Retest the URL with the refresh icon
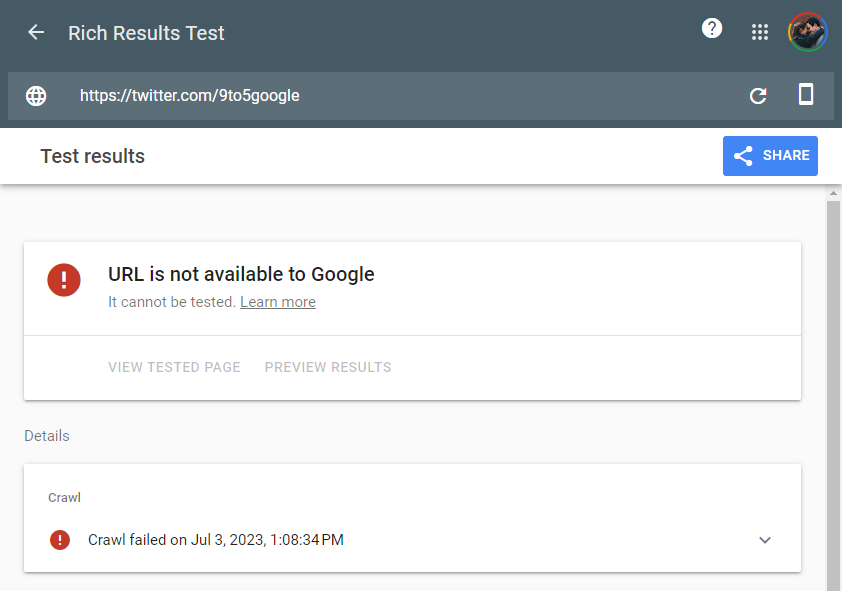The image size is (842, 591). [758, 96]
